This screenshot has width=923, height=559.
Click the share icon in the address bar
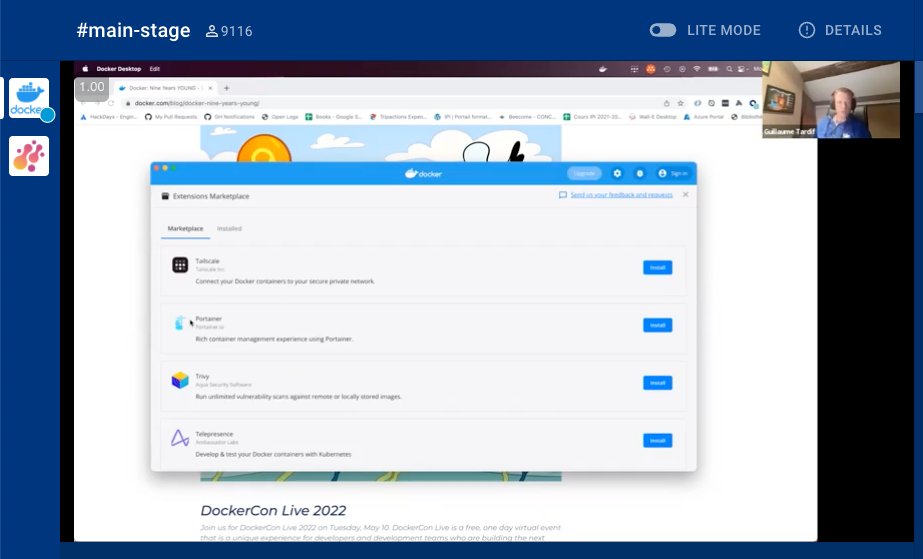666,103
